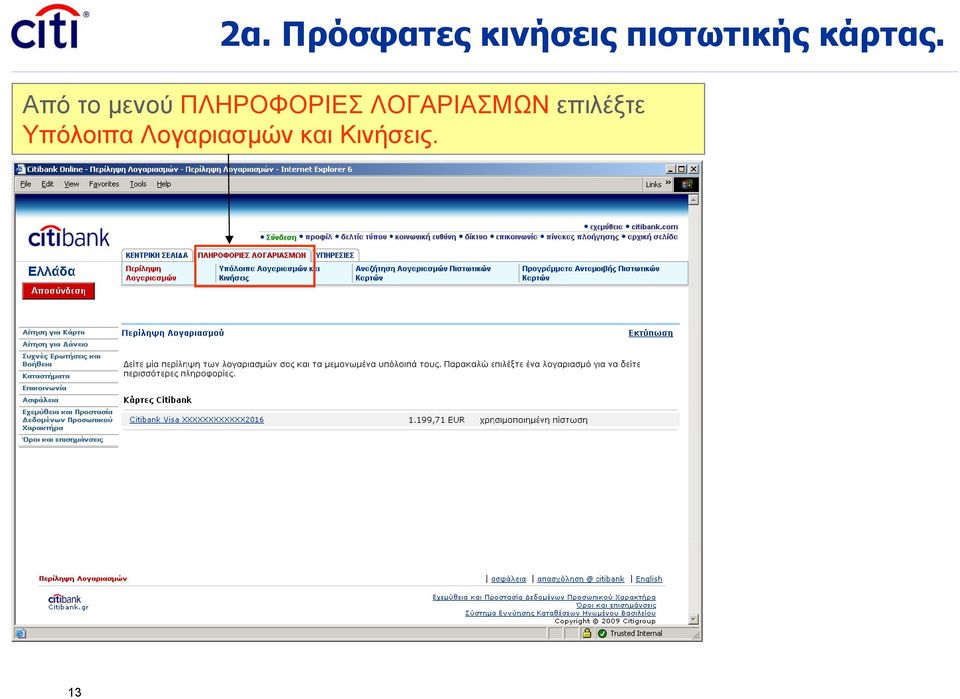Click the Trusted Internal status bar text
The image size is (960, 699).
click(636, 634)
